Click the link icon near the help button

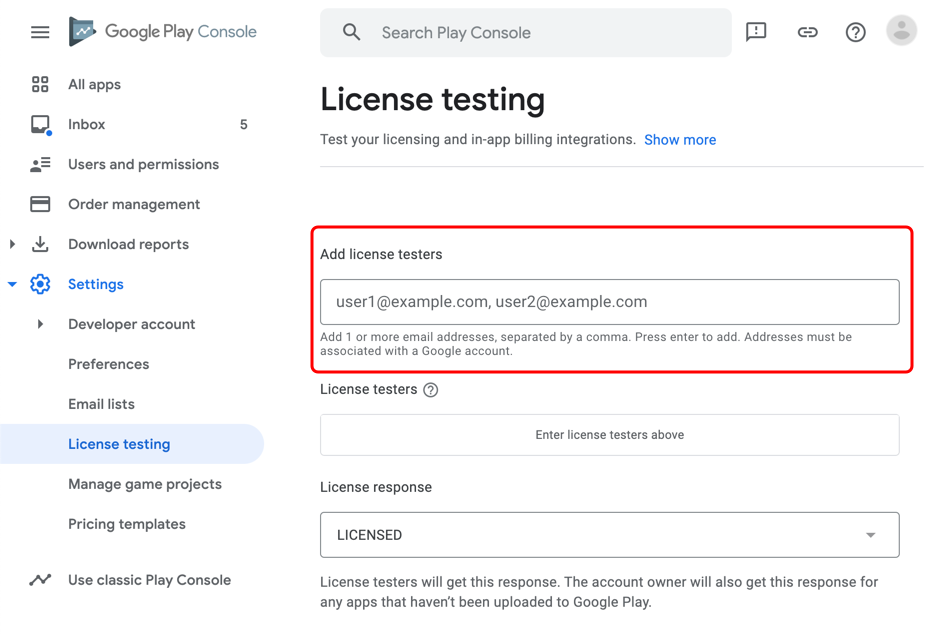coord(807,31)
